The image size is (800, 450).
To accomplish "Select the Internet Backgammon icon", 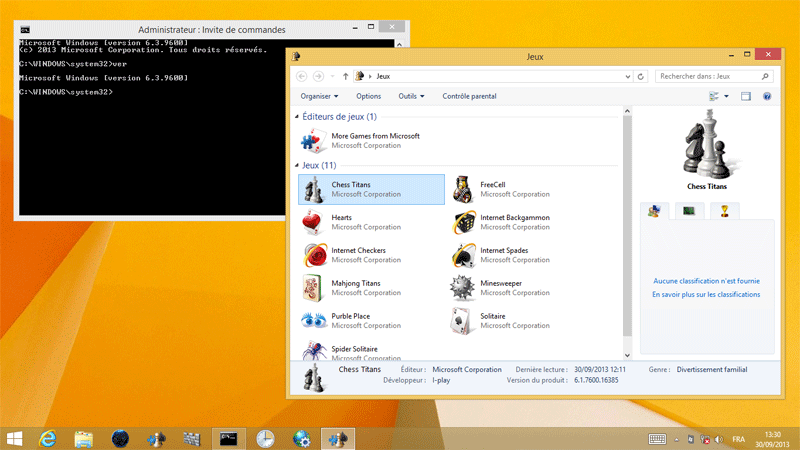I will (x=464, y=222).
